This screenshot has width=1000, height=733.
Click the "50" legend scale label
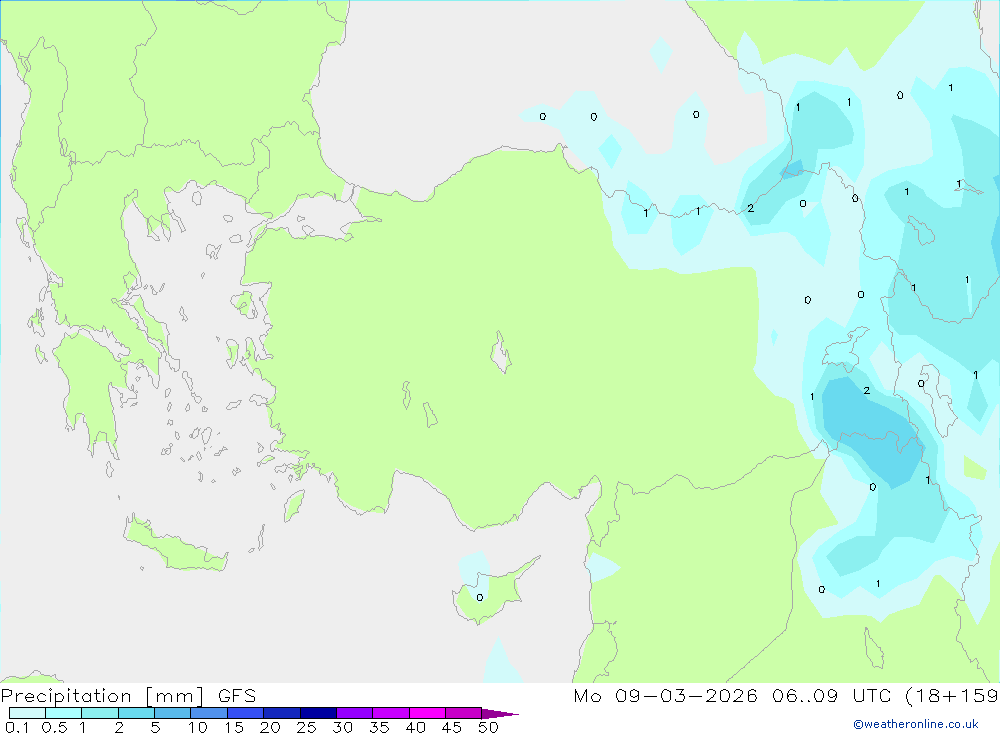(489, 727)
